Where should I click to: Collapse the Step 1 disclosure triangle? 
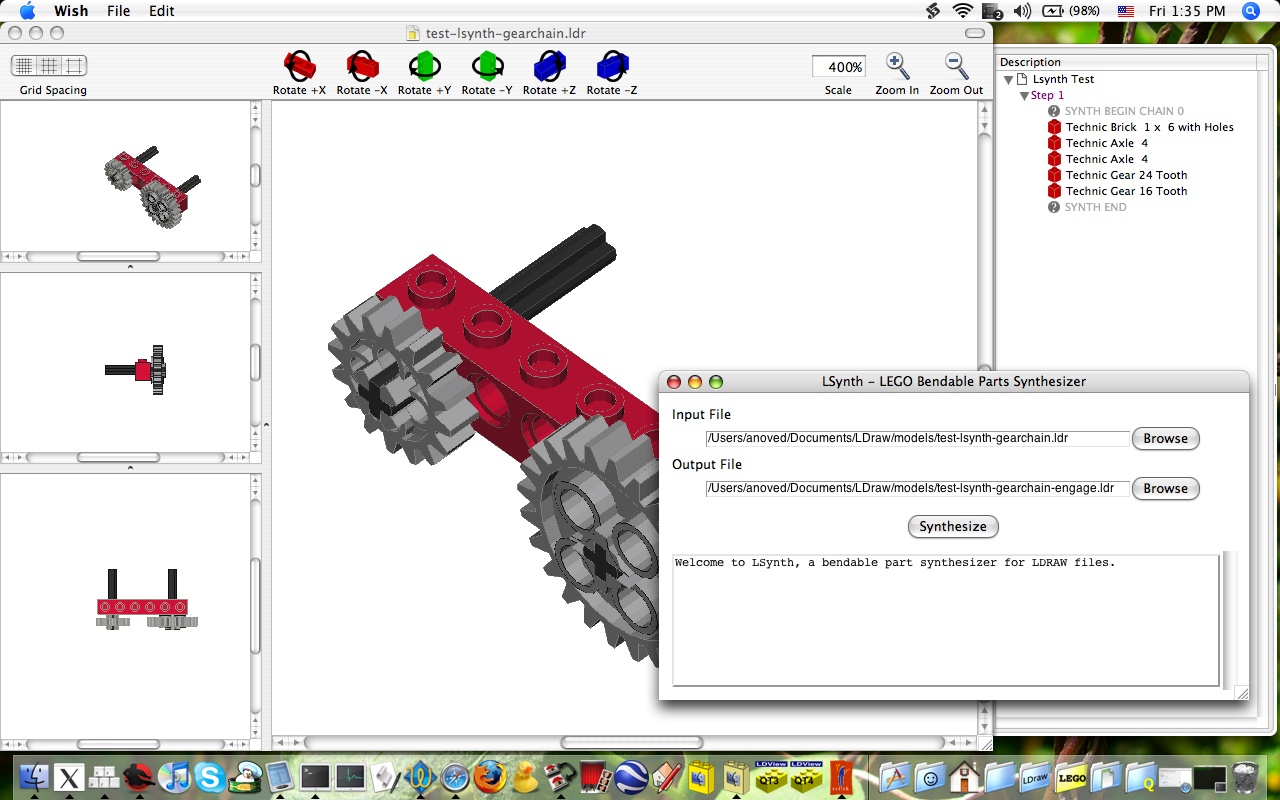point(1024,95)
